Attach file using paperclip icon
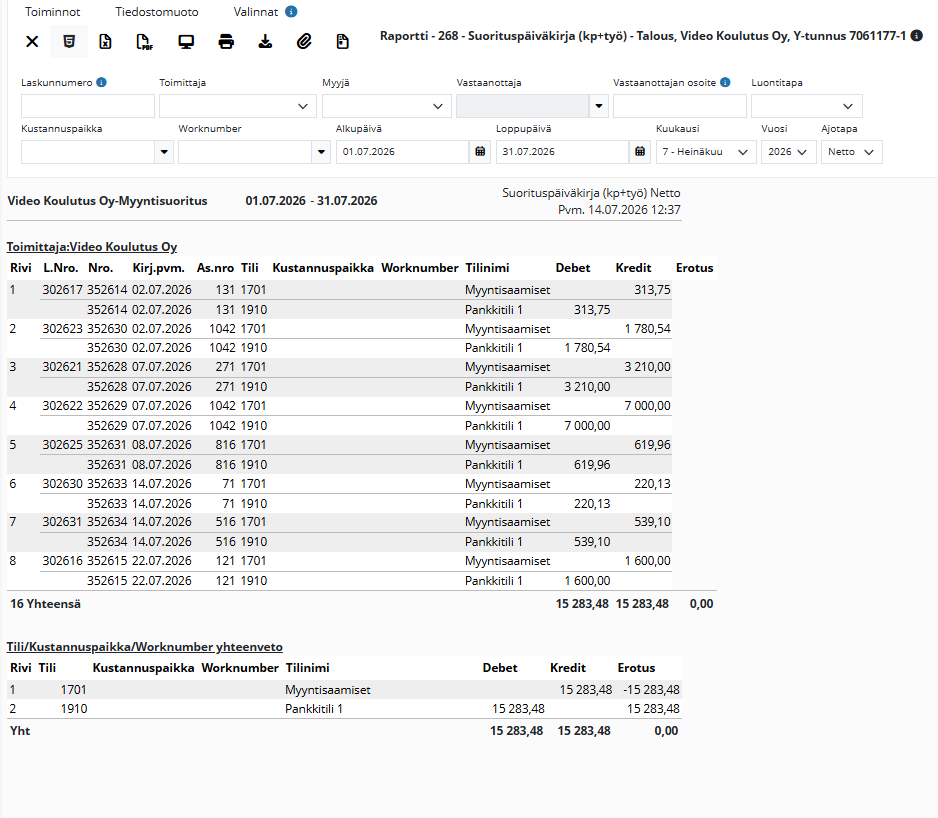This screenshot has height=818, width=938. coord(304,41)
